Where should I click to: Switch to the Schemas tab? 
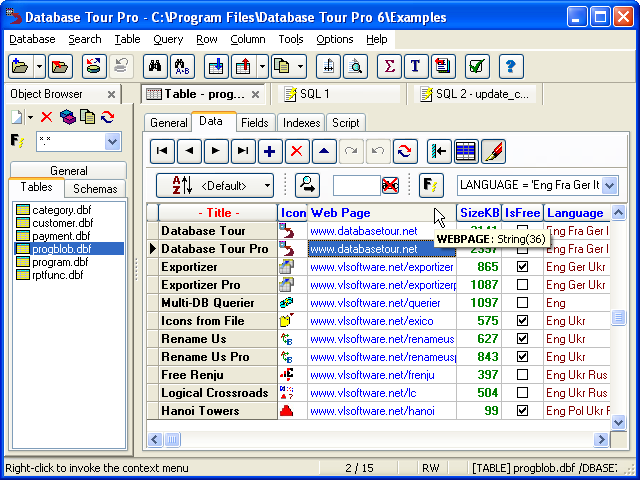pos(95,189)
